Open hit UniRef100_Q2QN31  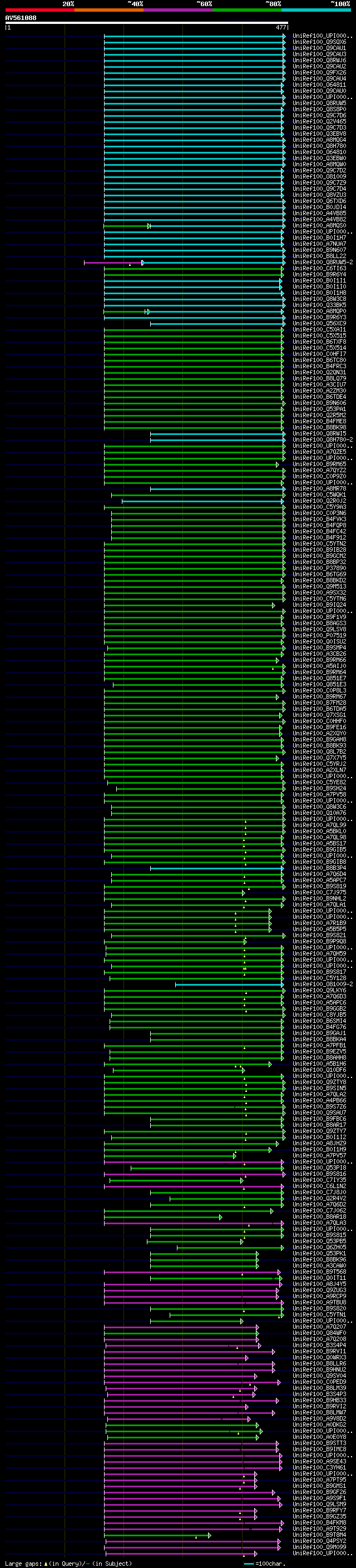click(319, 373)
